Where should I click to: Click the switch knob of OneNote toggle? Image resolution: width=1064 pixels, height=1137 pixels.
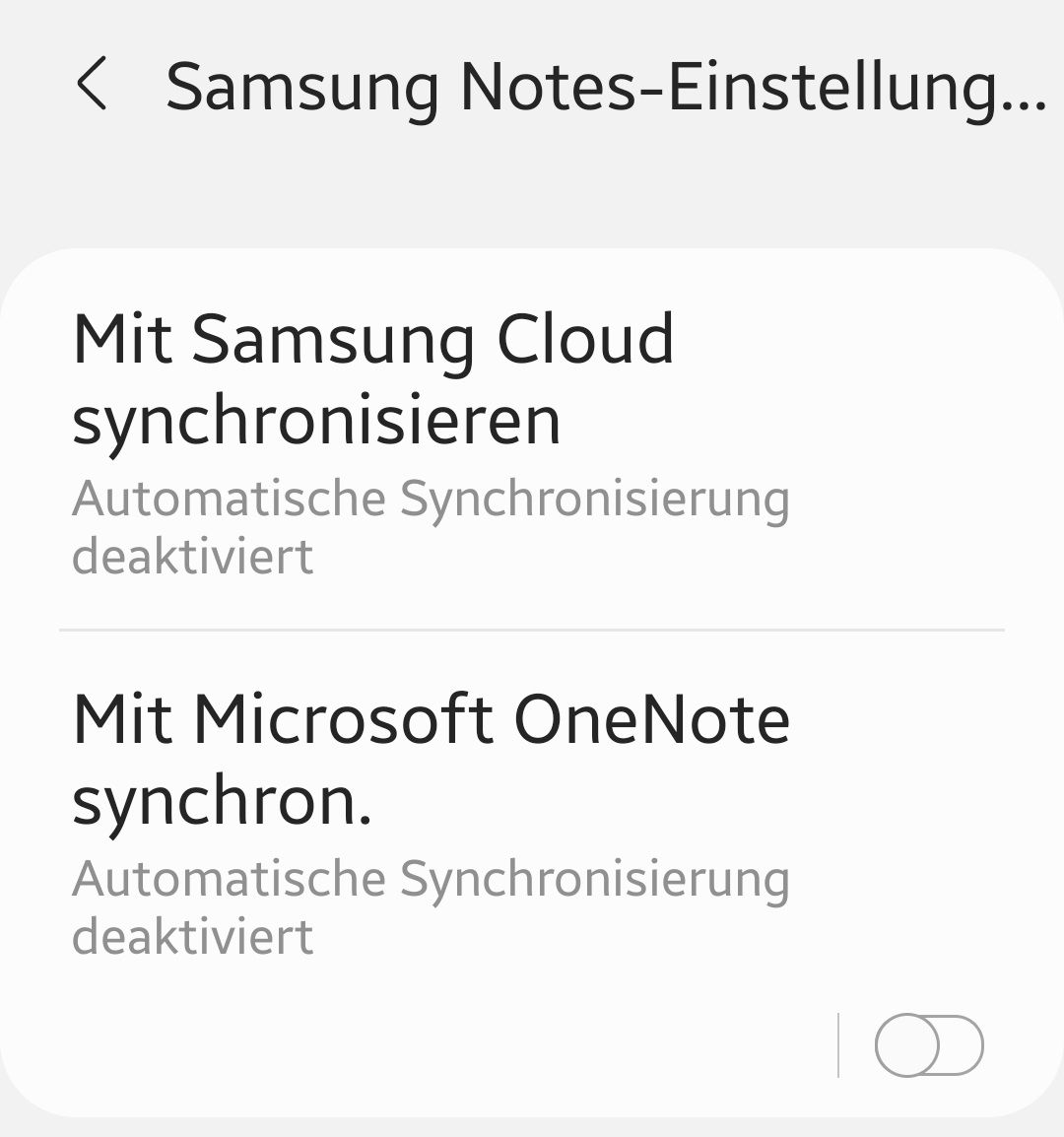click(907, 1045)
